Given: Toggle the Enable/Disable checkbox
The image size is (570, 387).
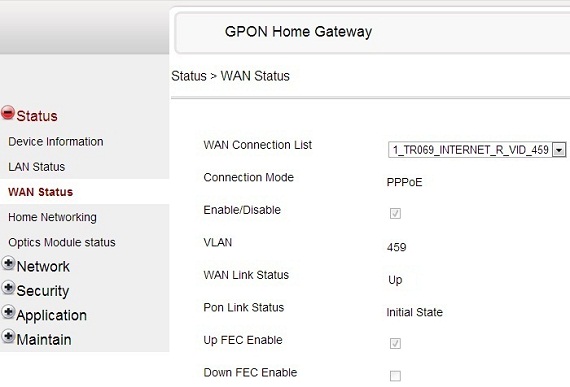Looking at the screenshot, I should [395, 213].
